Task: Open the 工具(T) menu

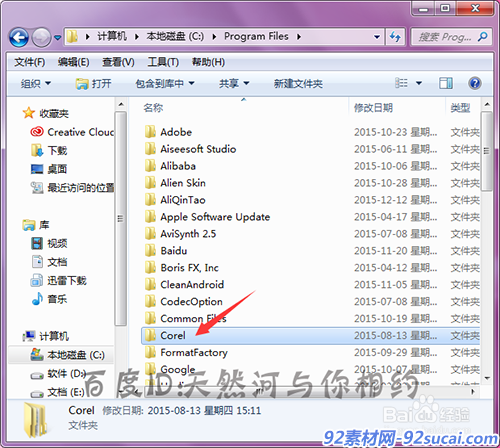Action: 163,62
